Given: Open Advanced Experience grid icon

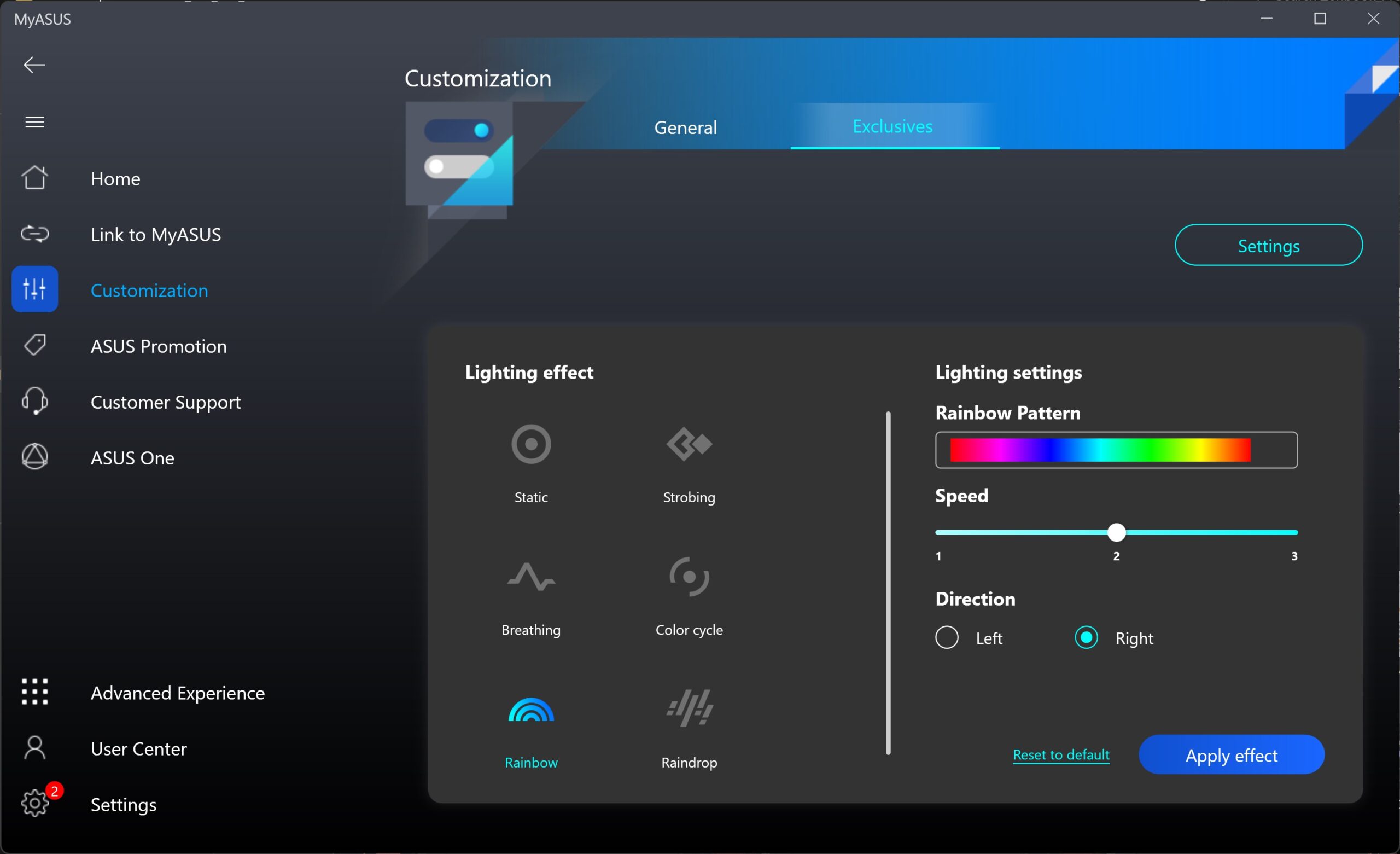Looking at the screenshot, I should click(x=34, y=692).
